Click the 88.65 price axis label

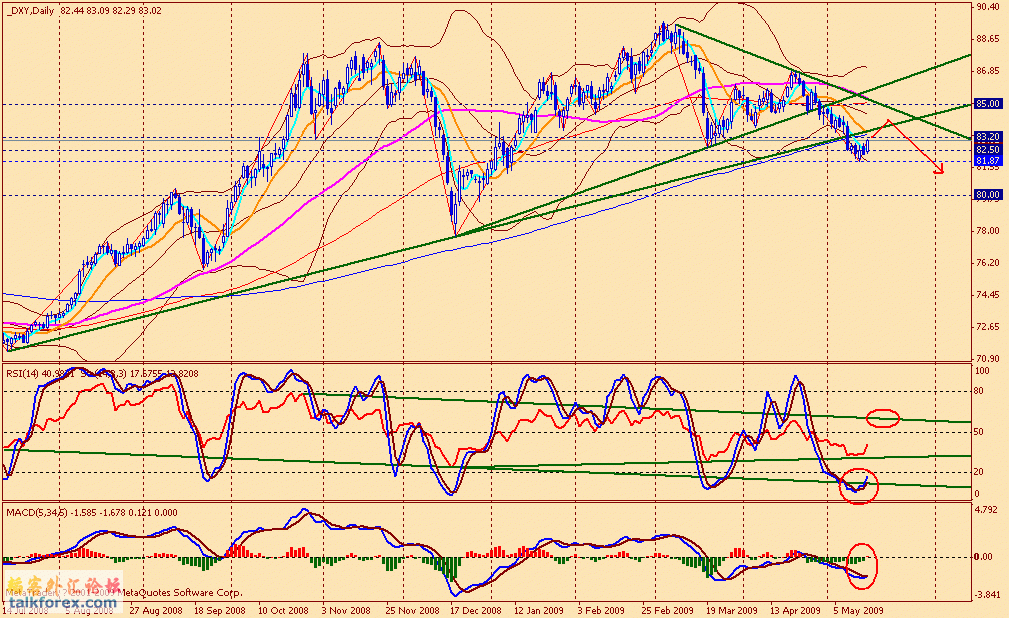coord(988,39)
